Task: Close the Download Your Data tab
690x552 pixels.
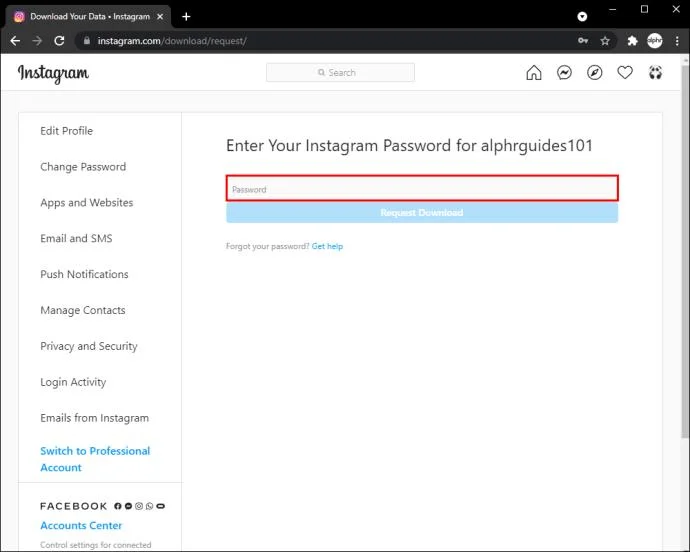Action: 160,17
